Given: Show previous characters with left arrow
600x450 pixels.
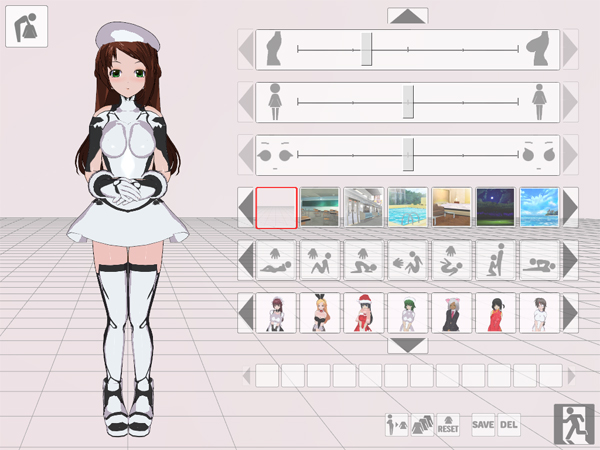Looking at the screenshot, I should click(x=246, y=313).
